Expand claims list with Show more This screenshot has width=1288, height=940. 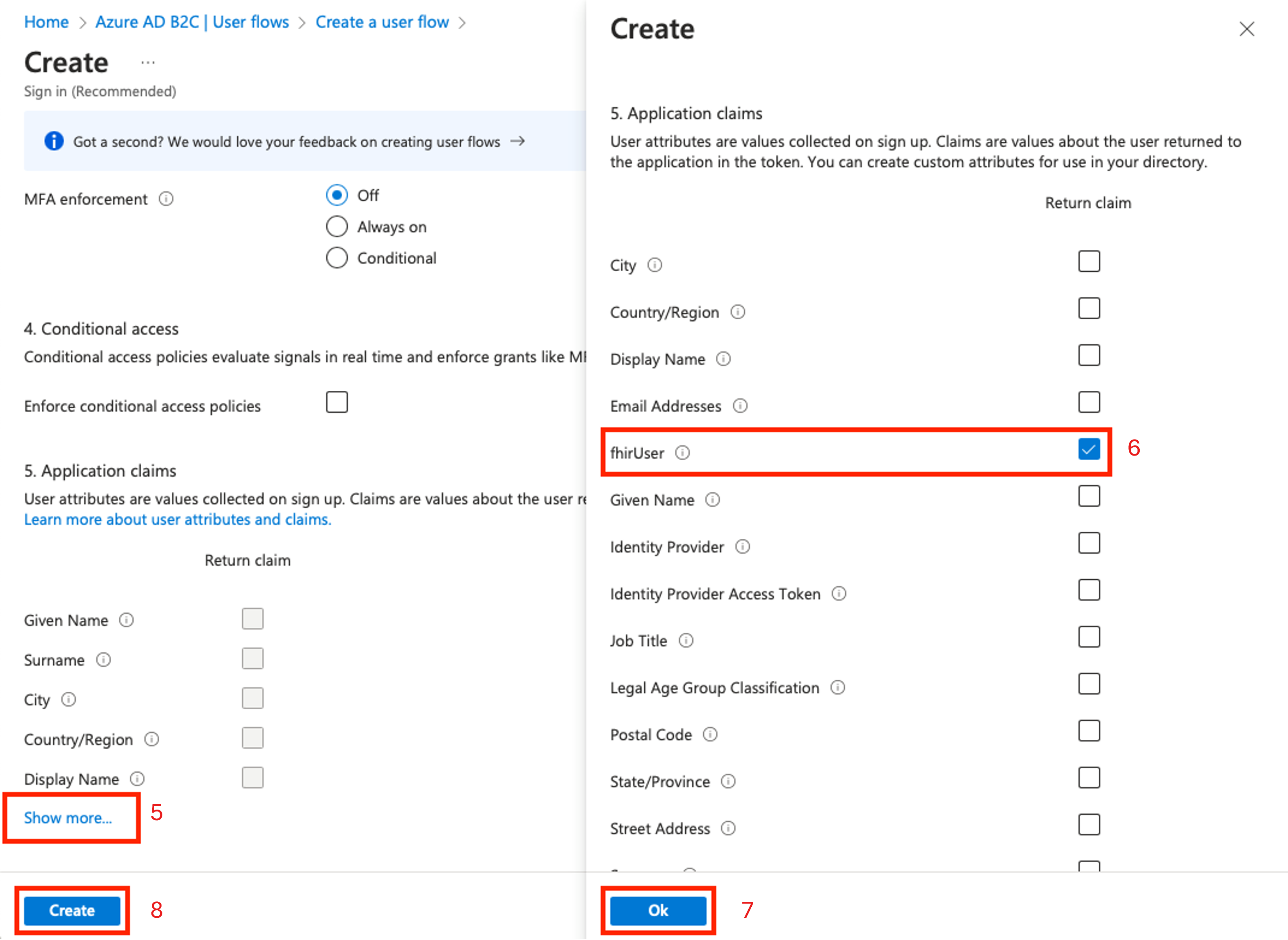pyautogui.click(x=68, y=818)
